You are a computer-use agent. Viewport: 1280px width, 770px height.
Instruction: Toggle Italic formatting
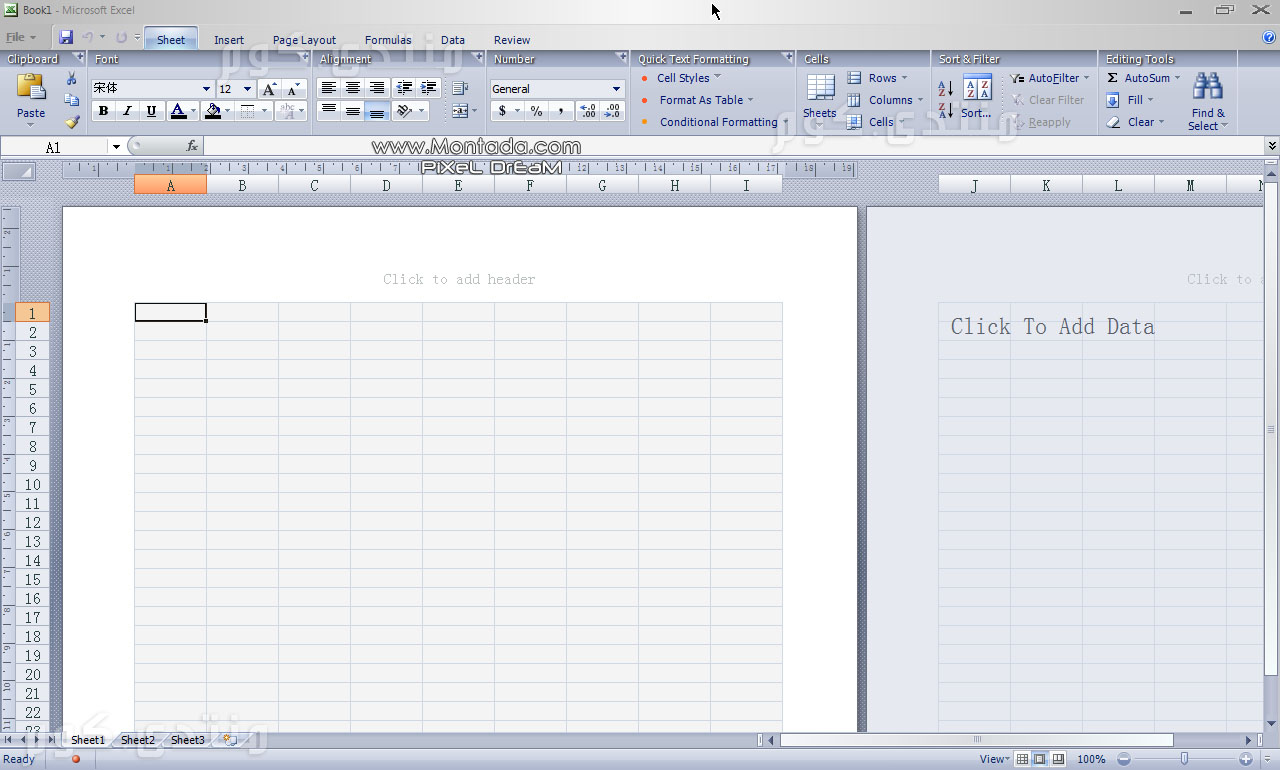pyautogui.click(x=127, y=111)
